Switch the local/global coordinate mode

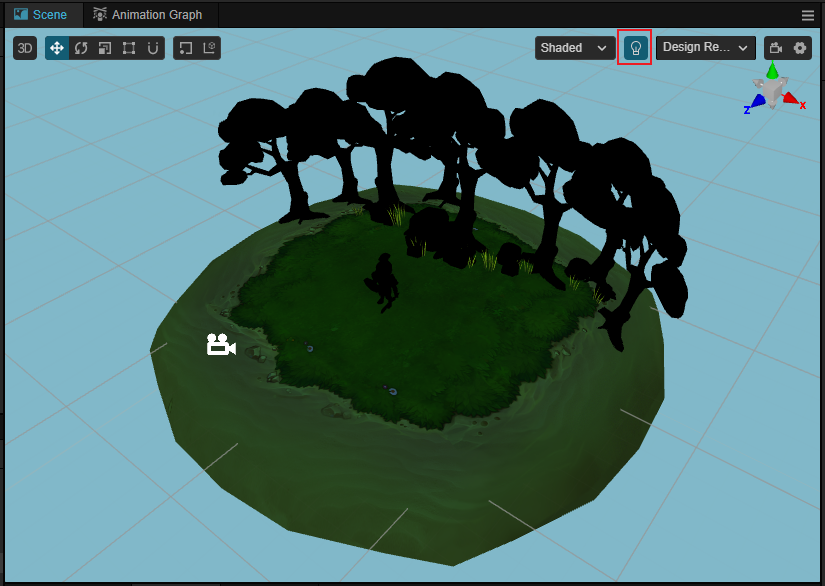pos(209,48)
